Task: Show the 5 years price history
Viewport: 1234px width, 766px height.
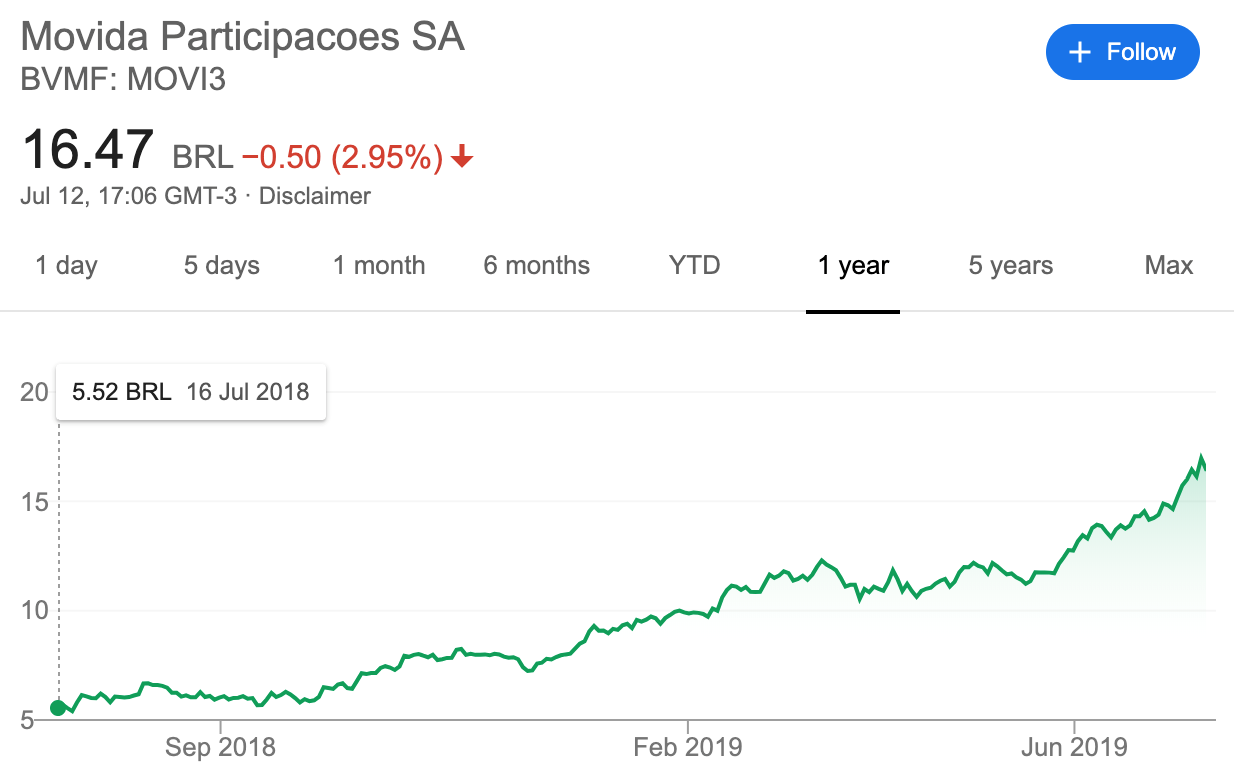Action: click(x=1010, y=265)
